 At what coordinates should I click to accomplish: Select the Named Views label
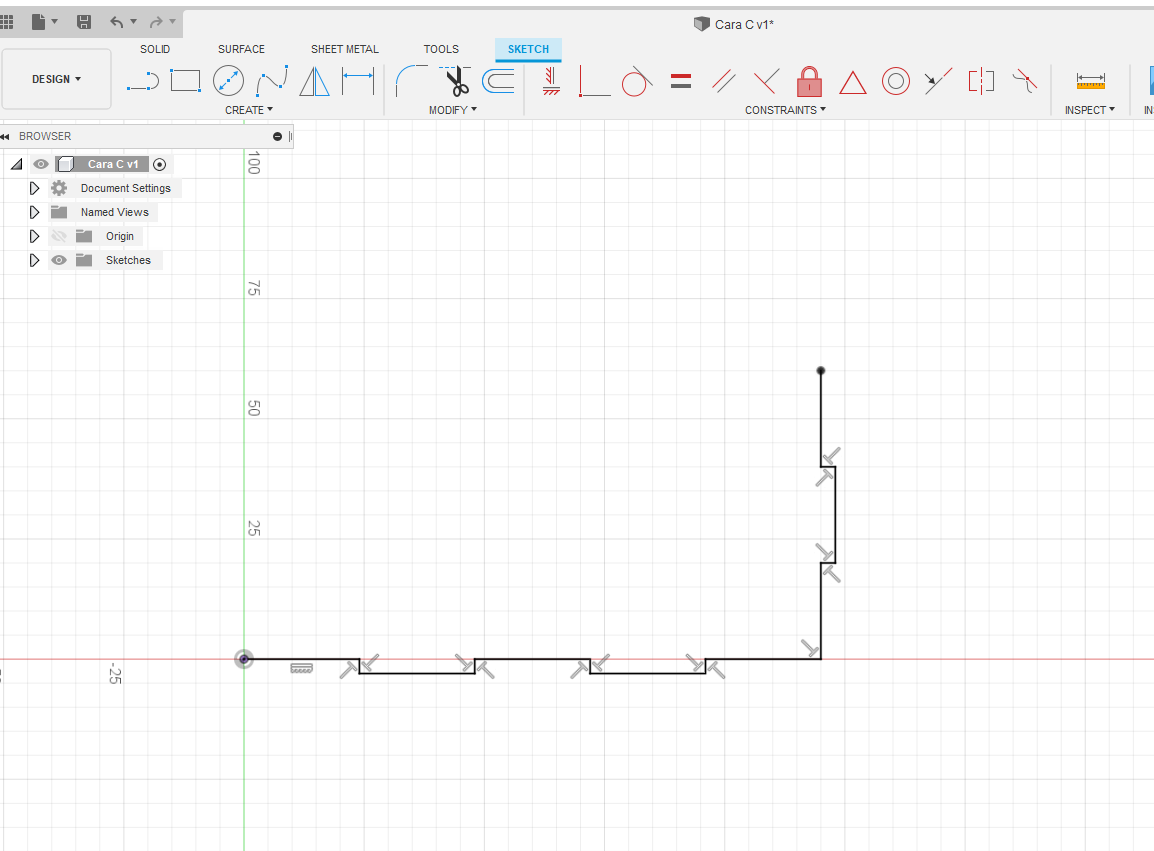tap(115, 212)
